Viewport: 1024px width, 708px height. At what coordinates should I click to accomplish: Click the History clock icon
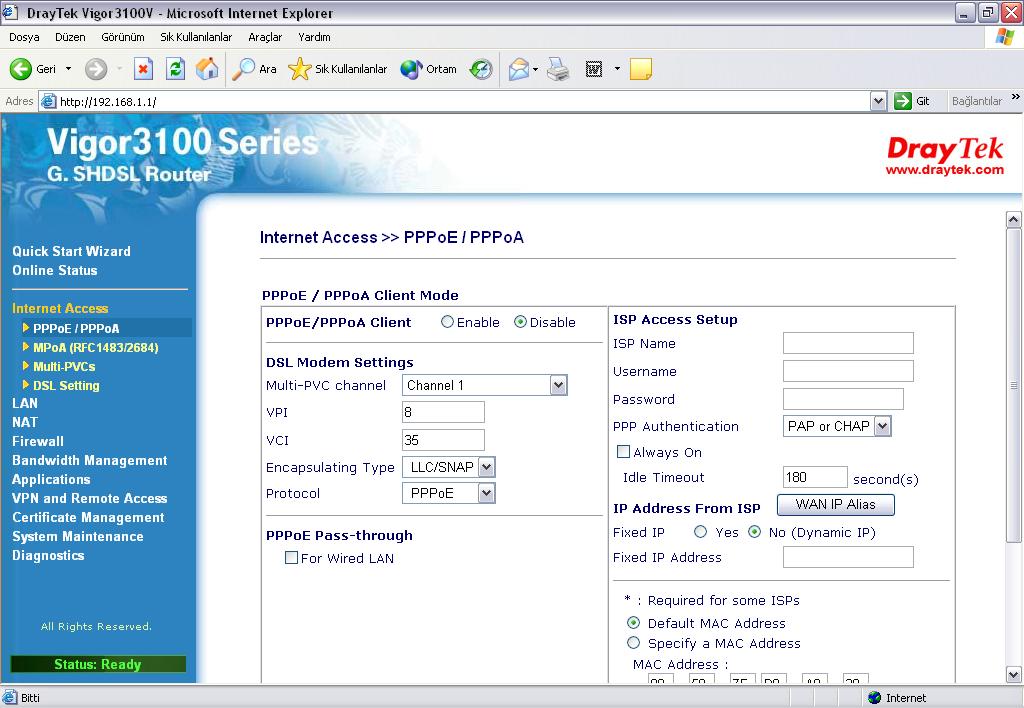click(x=481, y=69)
